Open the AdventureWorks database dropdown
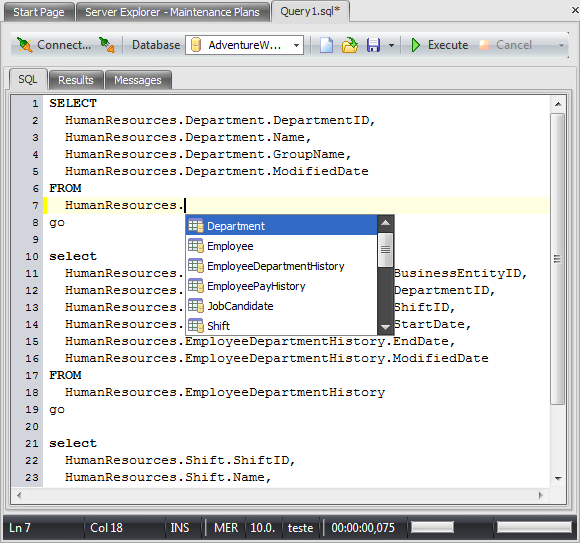This screenshot has width=580, height=543. click(x=296, y=45)
